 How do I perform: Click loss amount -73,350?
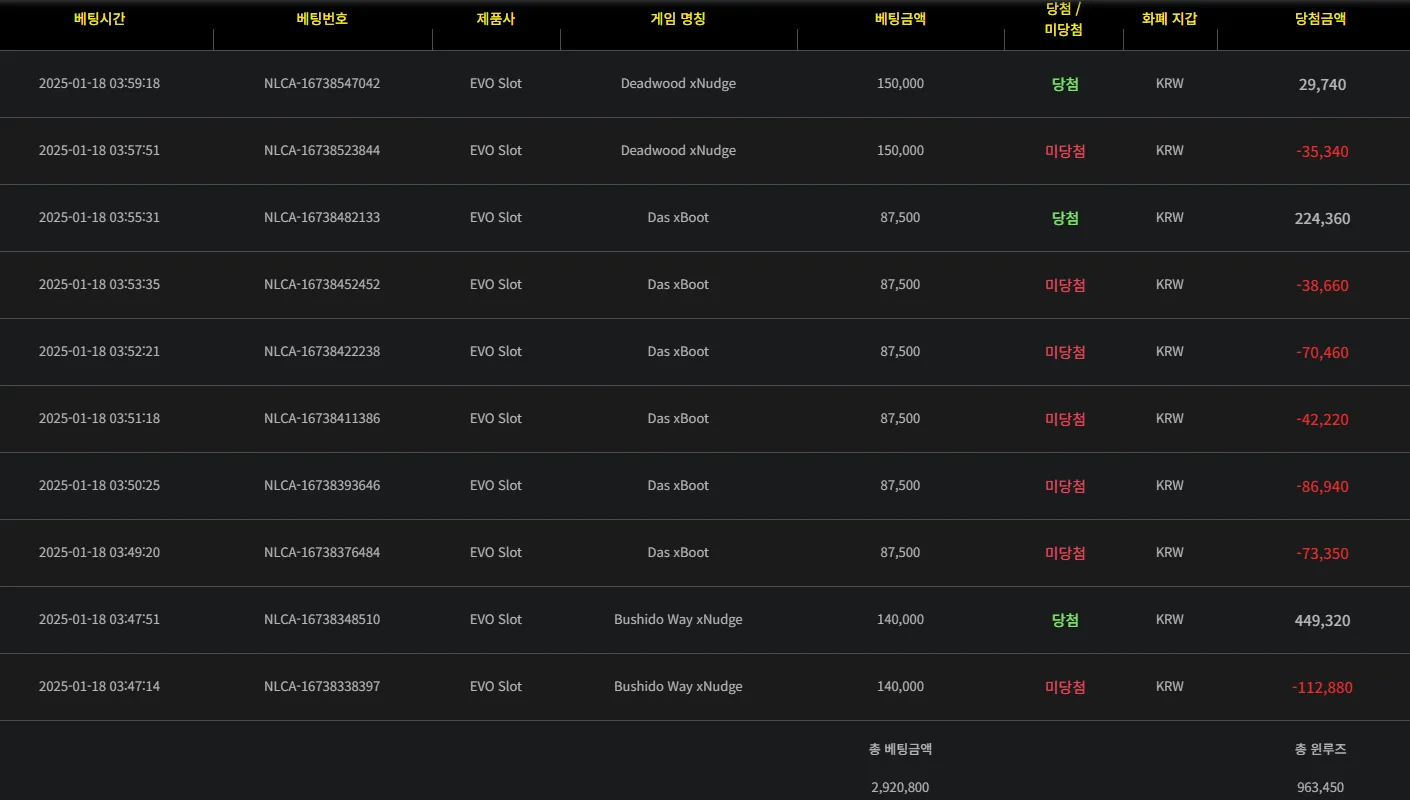coord(1322,554)
